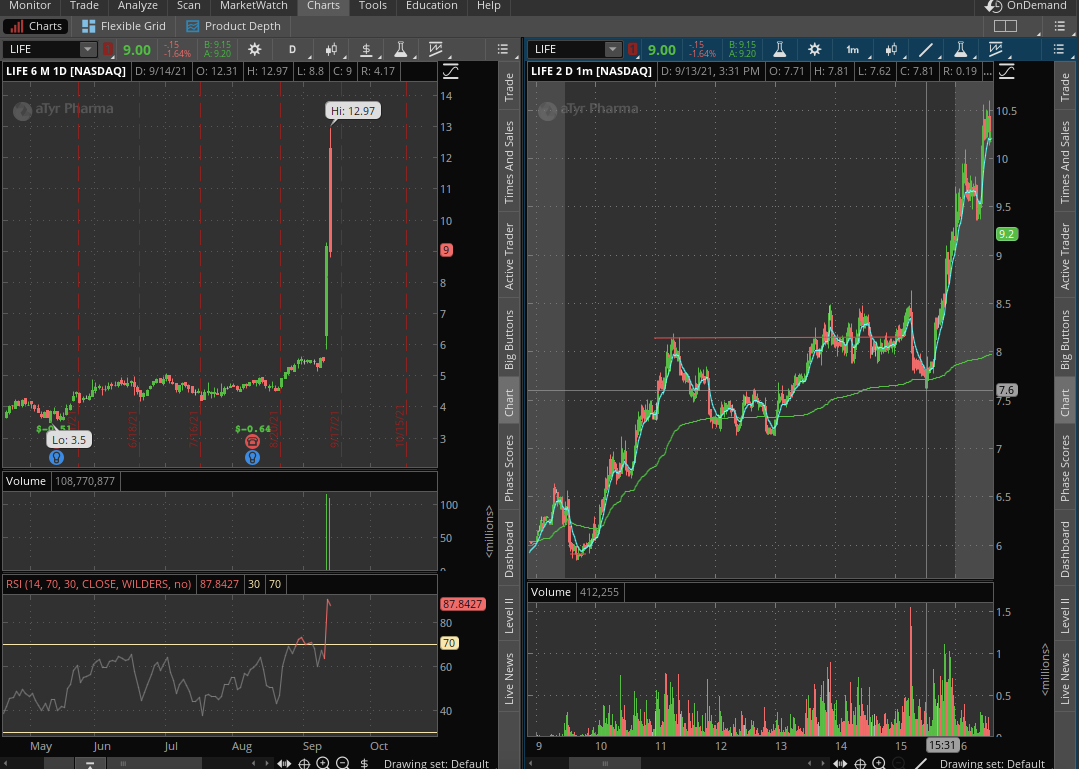
Task: Toggle right chart price scale mode icon
Action: [x=1007, y=72]
